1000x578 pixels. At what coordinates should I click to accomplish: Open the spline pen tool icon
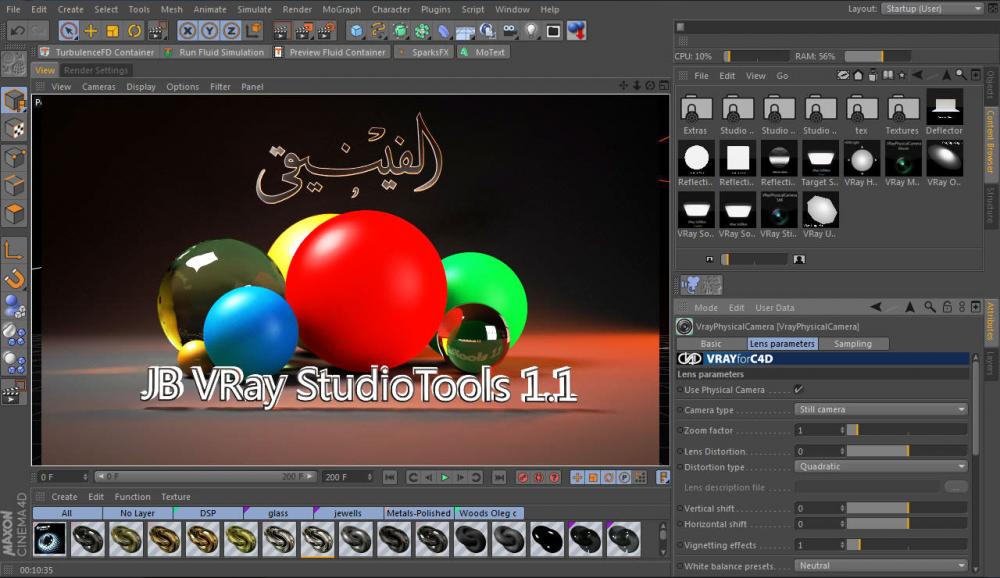(x=379, y=31)
